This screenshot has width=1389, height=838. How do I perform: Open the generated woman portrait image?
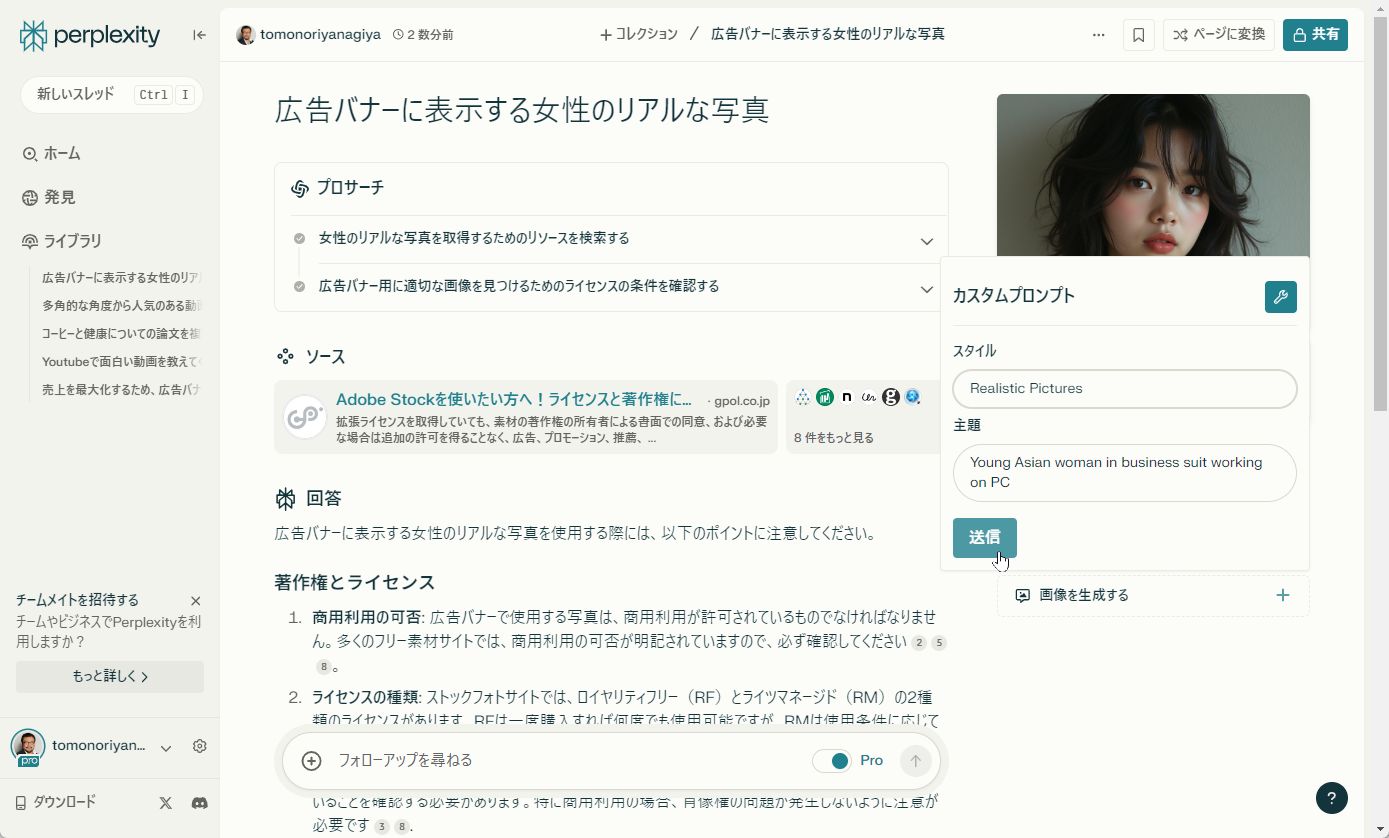(1152, 170)
